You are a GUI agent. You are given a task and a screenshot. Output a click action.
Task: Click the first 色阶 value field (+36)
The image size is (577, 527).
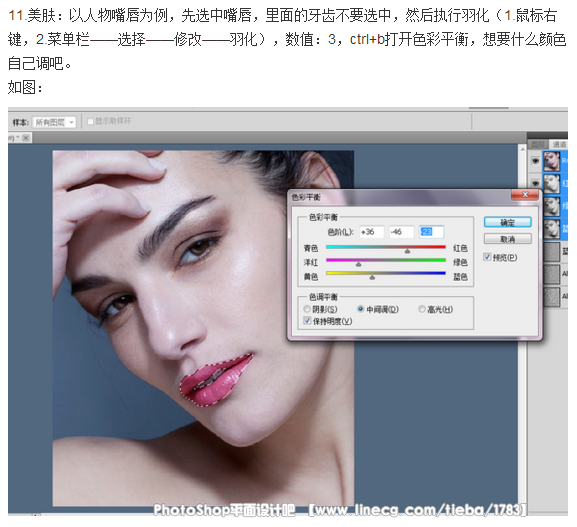(x=371, y=232)
